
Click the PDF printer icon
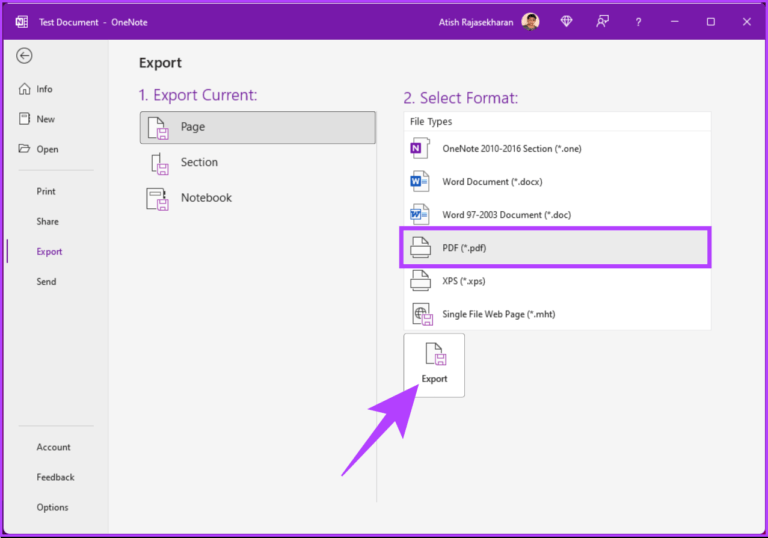click(420, 247)
